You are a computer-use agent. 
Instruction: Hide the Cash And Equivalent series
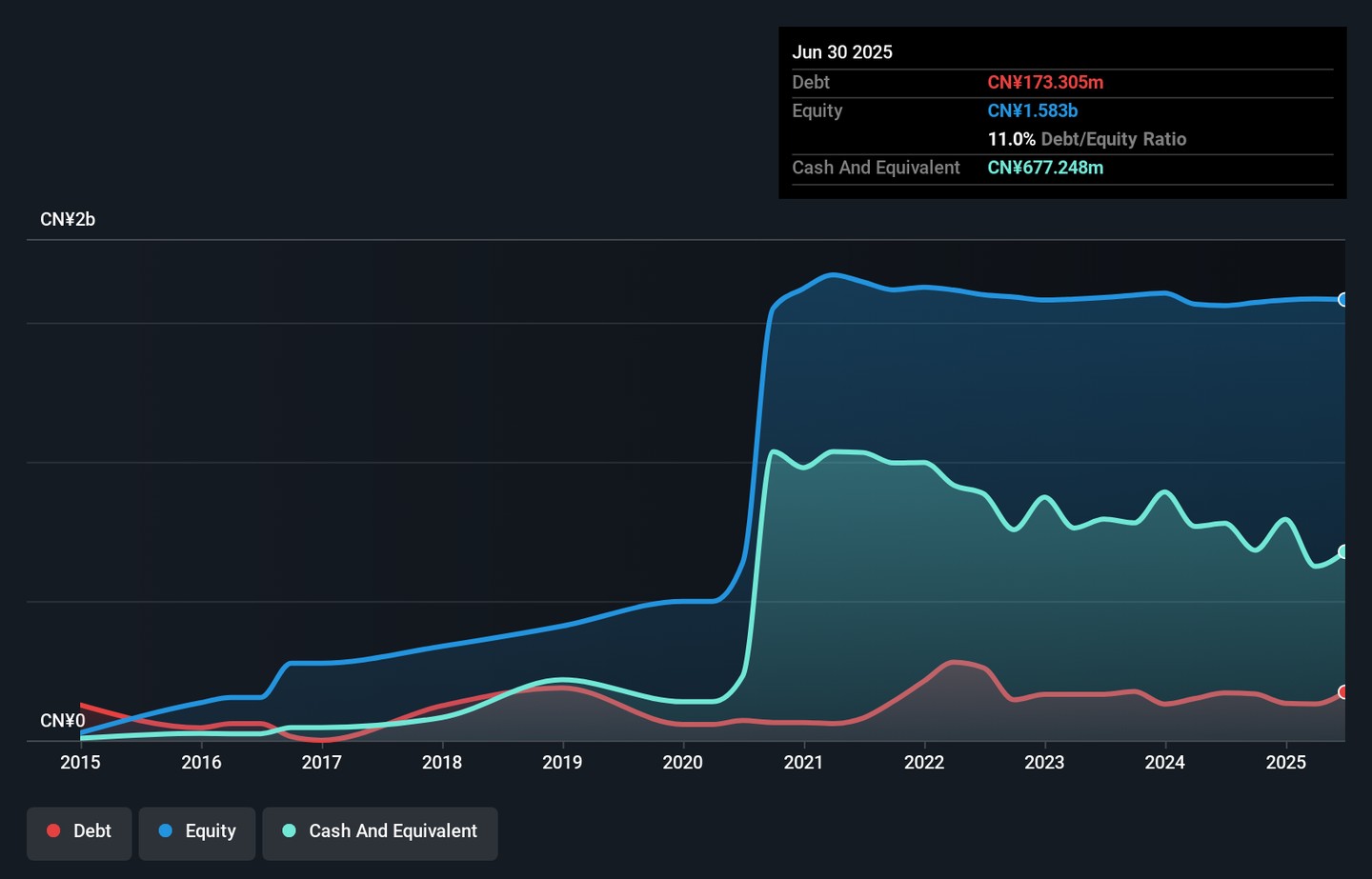pyautogui.click(x=379, y=833)
